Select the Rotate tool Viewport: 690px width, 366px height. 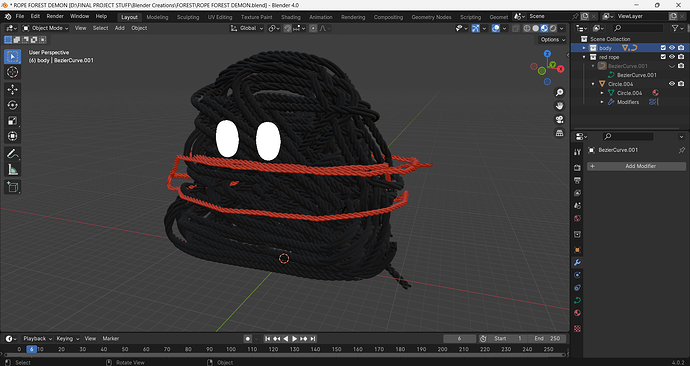(12, 105)
